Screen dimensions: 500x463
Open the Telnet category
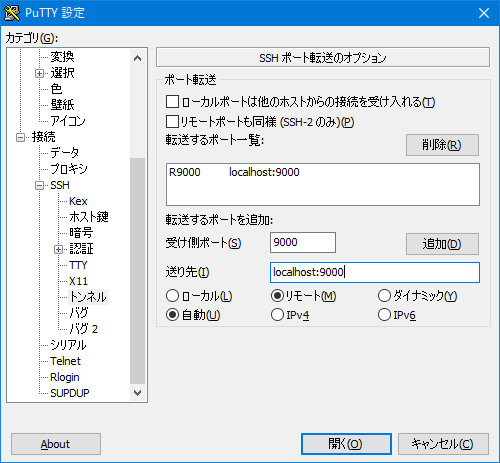(65, 361)
